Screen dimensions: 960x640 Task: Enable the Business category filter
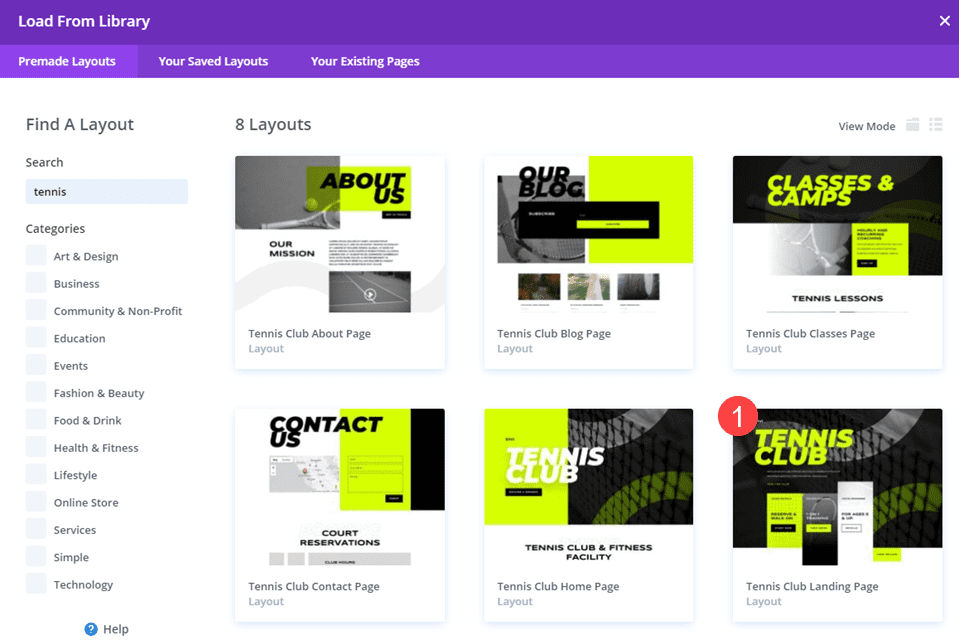[37, 283]
